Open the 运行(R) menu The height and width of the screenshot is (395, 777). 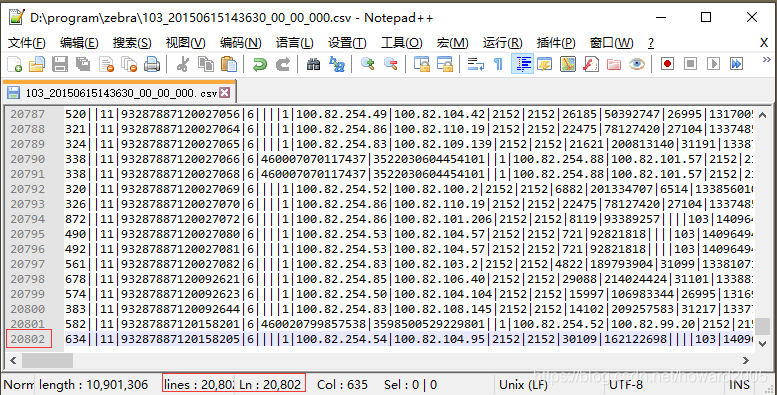(502, 43)
